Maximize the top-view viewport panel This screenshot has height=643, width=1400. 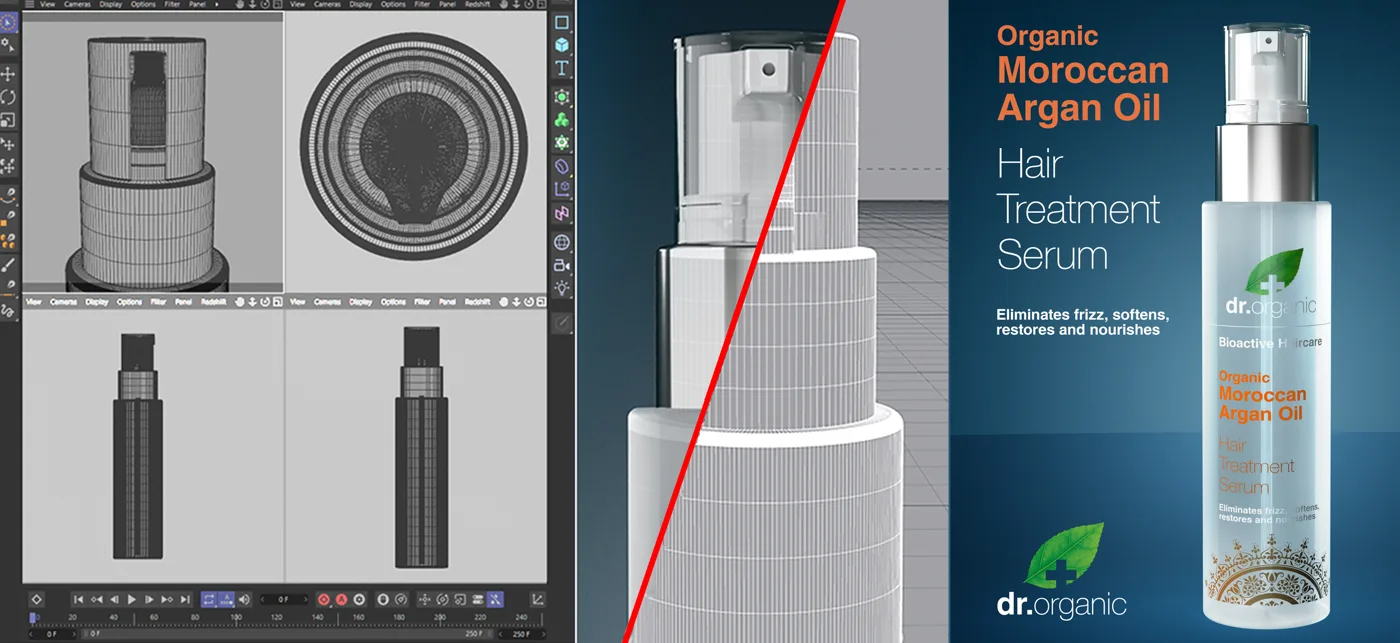(x=542, y=5)
